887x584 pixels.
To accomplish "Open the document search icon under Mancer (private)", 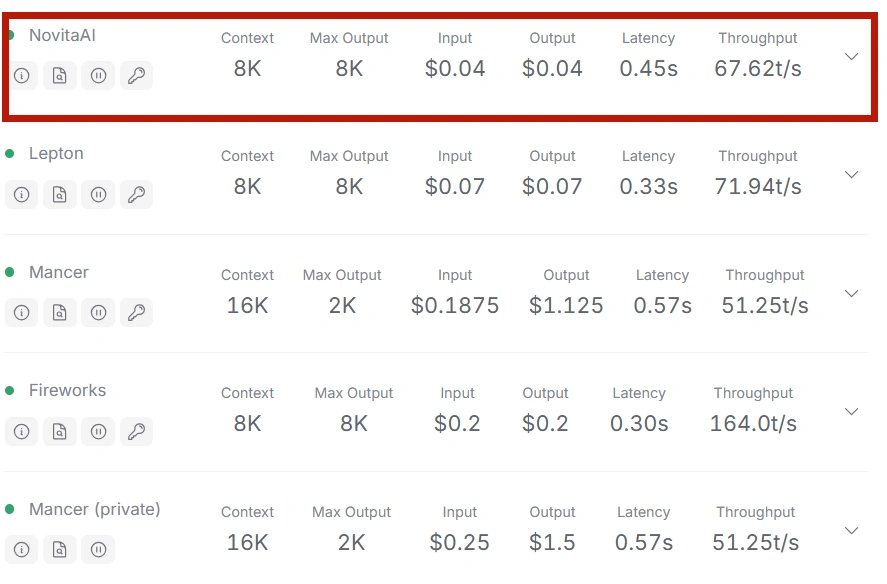I will (60, 549).
